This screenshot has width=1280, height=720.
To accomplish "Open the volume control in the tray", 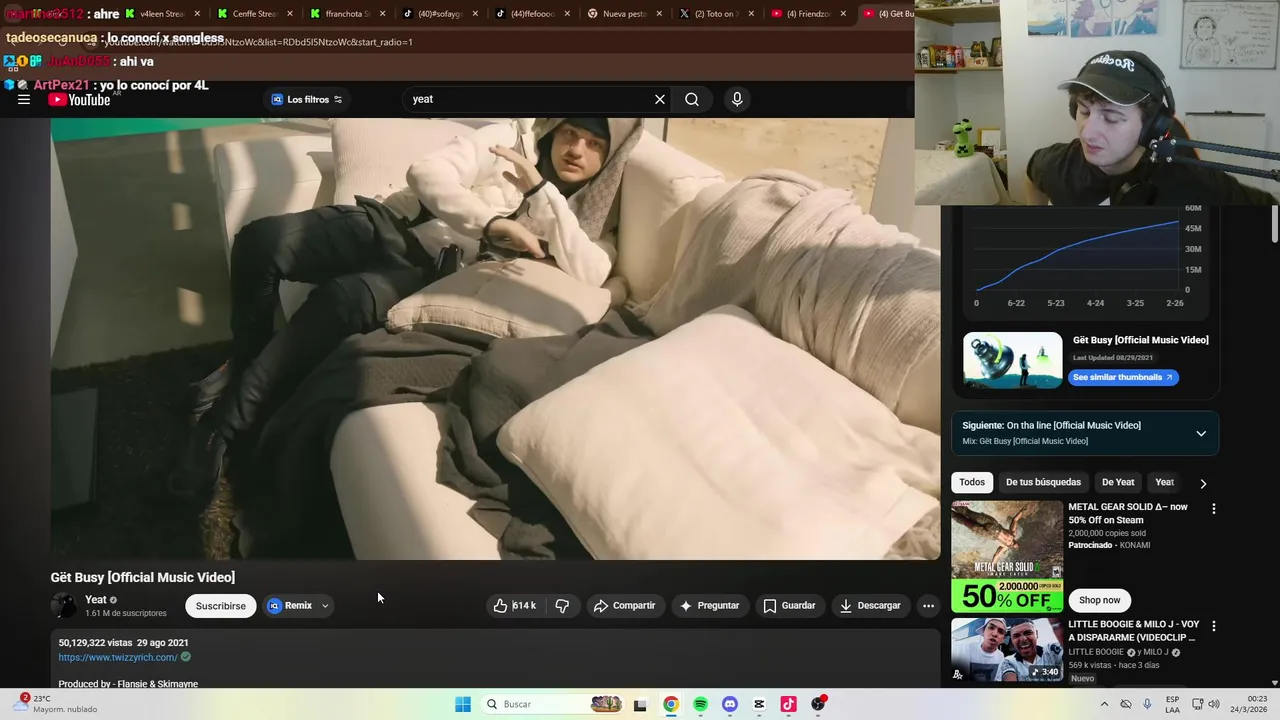I will (x=1214, y=704).
